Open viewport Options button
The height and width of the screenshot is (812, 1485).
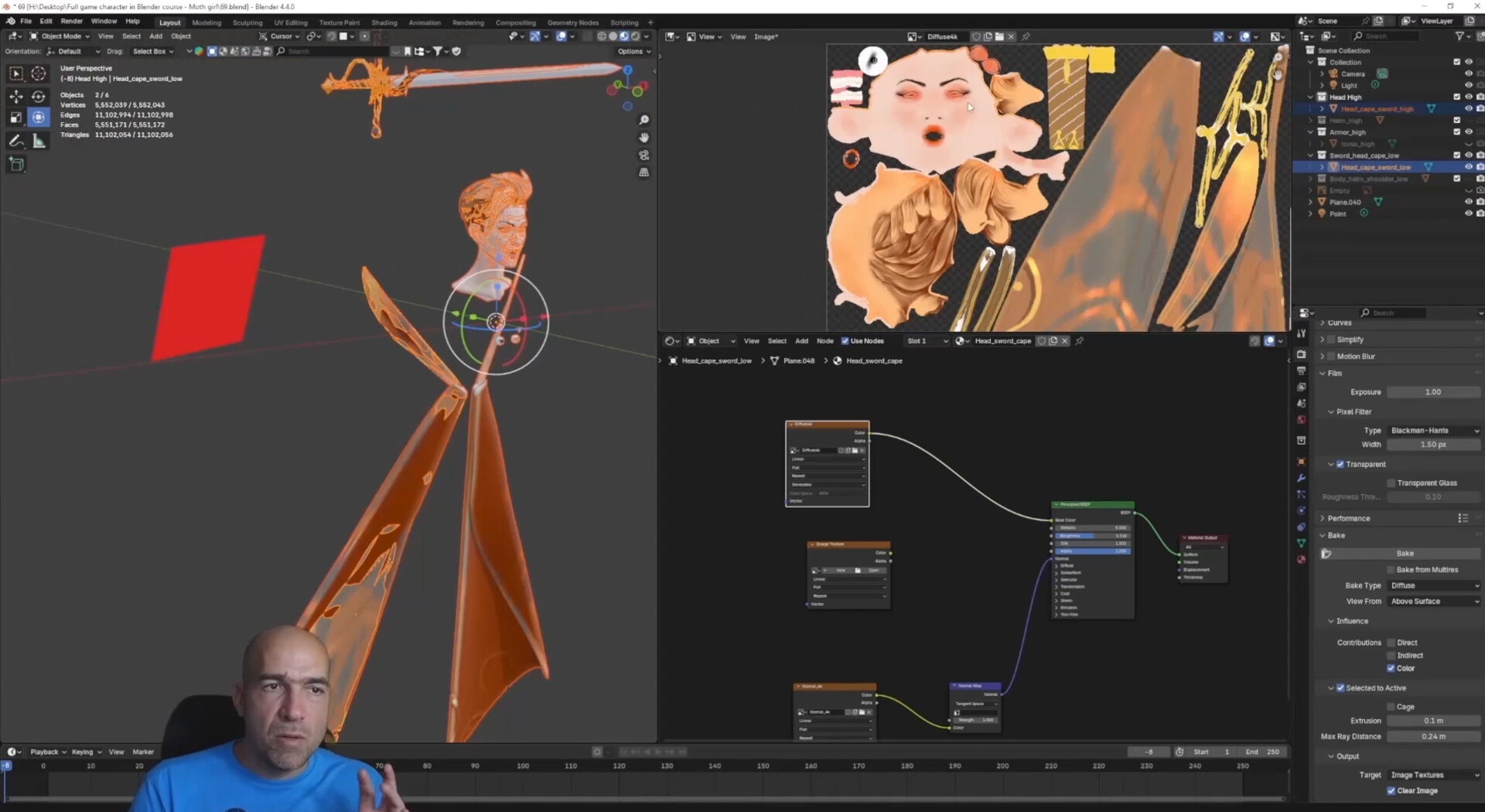[x=633, y=51]
